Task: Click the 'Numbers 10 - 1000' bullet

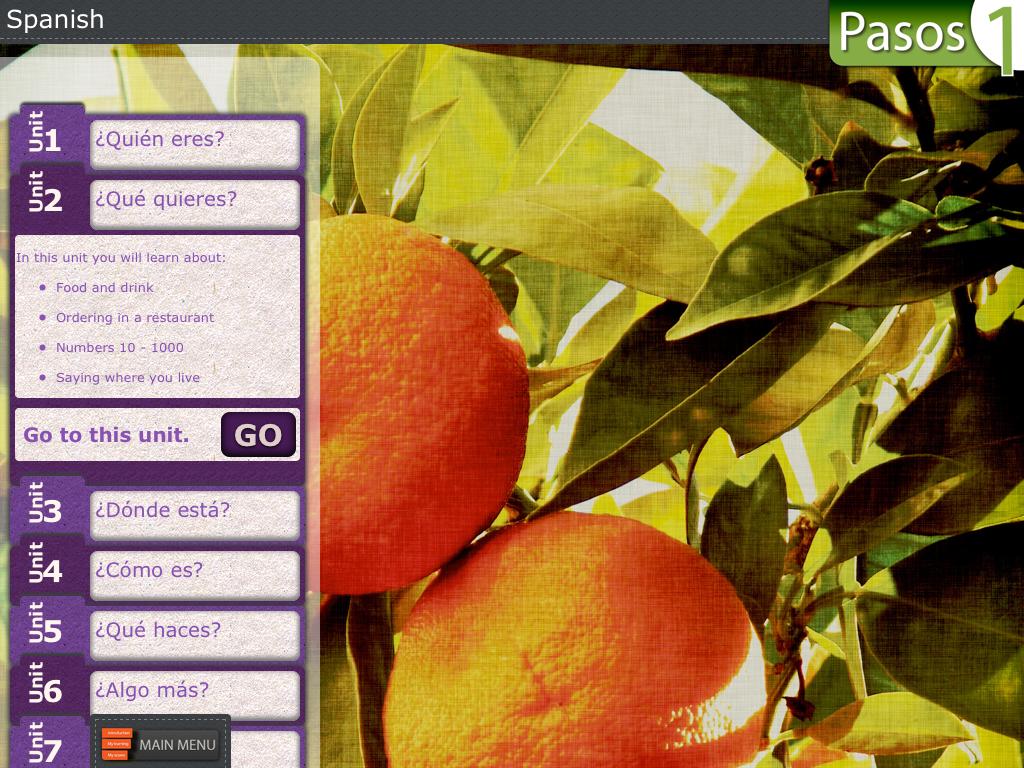Action: [120, 347]
